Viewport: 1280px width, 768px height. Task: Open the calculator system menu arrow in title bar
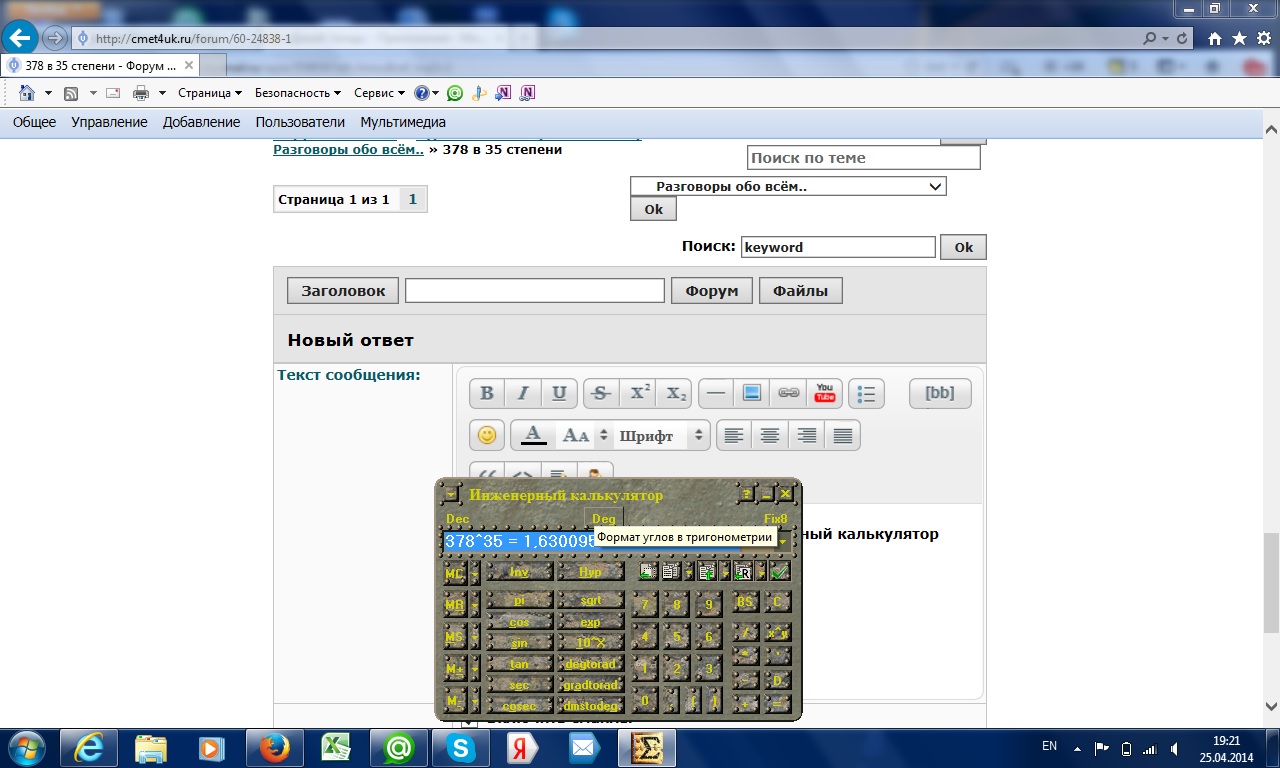[x=451, y=494]
